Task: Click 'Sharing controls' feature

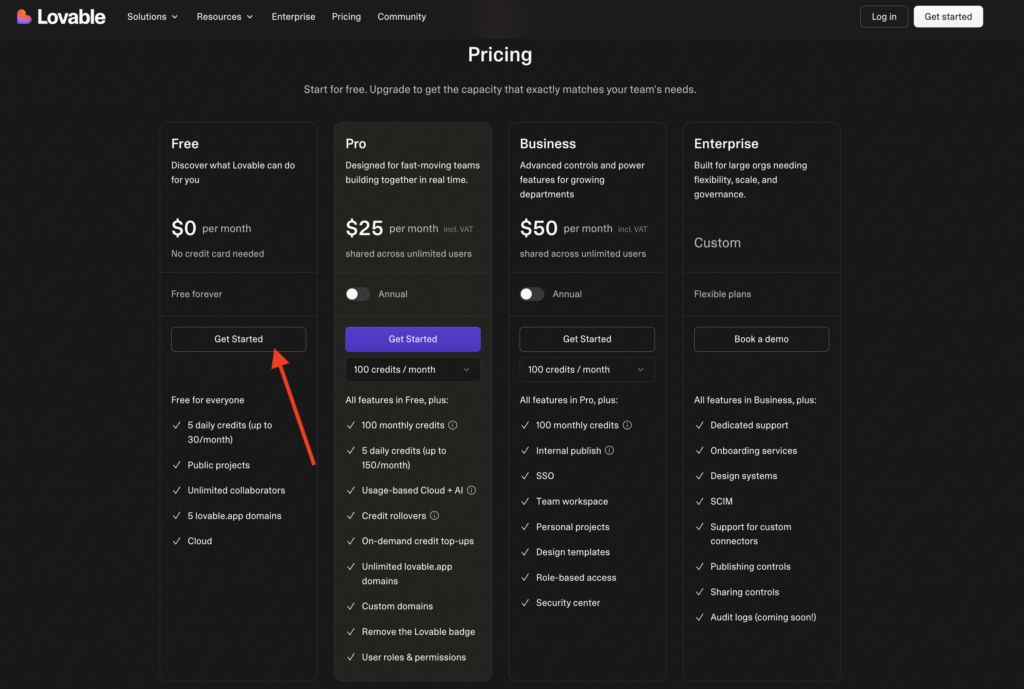Action: tap(744, 592)
